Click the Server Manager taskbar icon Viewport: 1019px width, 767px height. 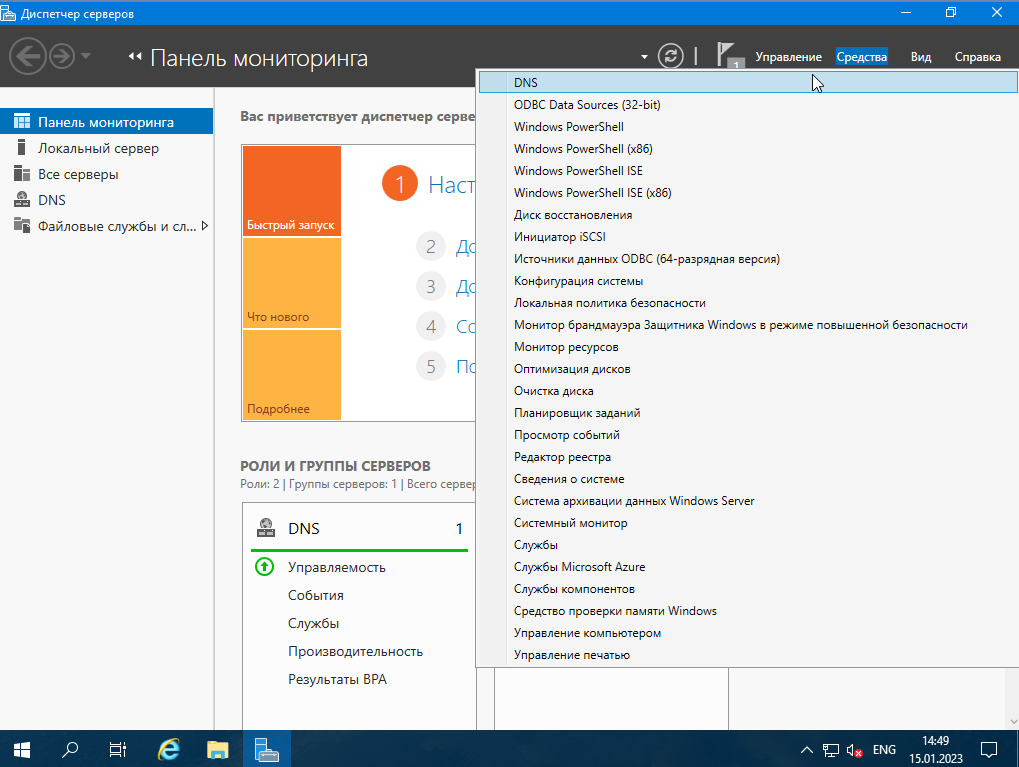click(266, 749)
